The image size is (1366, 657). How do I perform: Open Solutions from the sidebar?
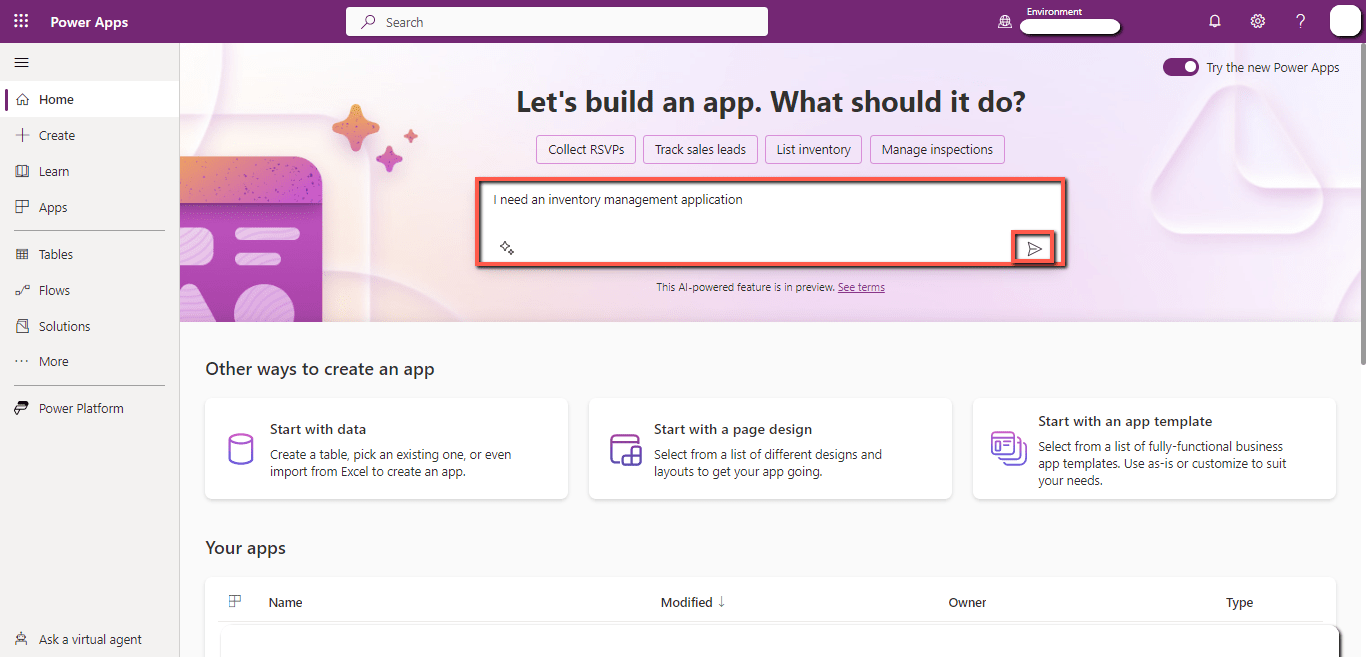[90, 326]
